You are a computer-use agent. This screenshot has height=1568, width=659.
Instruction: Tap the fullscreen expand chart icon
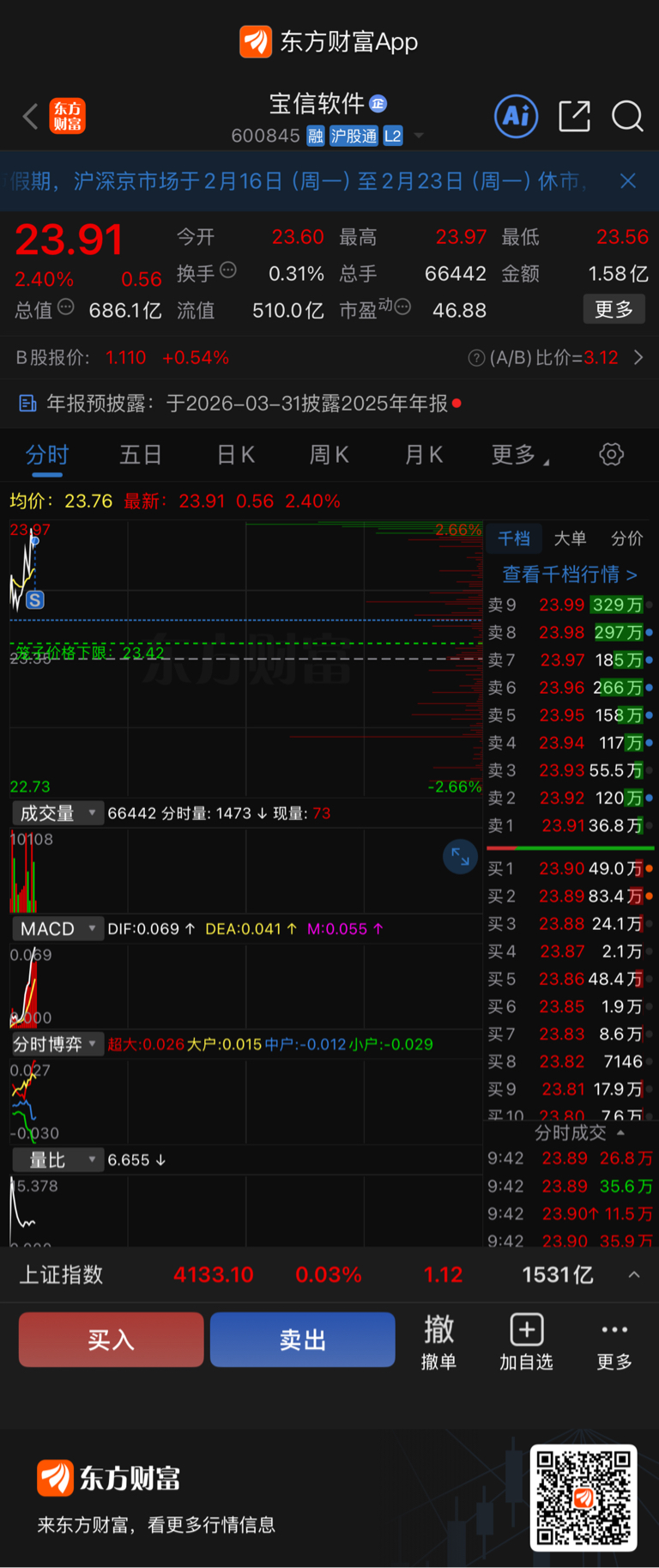461,856
